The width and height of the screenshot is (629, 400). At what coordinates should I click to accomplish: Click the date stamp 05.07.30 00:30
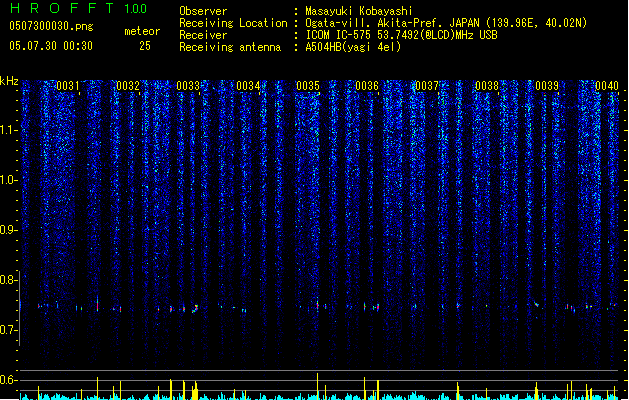[x=51, y=46]
